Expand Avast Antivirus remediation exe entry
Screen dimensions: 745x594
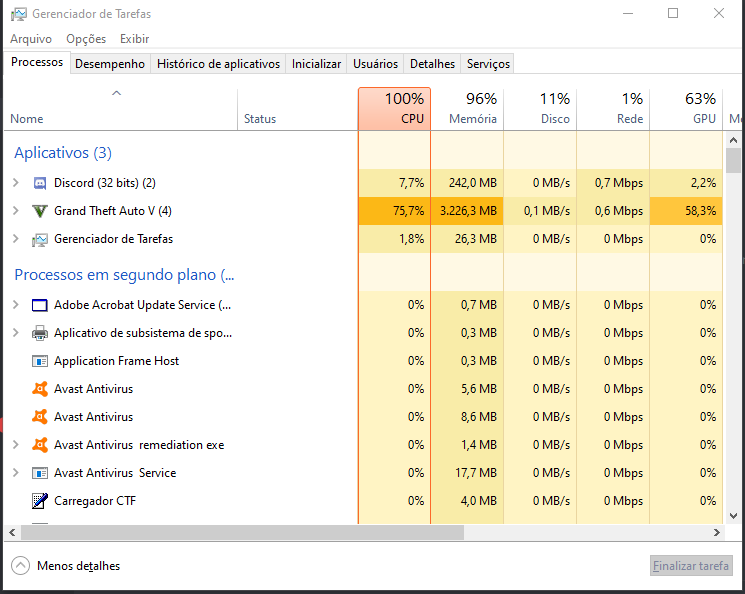click(x=16, y=445)
